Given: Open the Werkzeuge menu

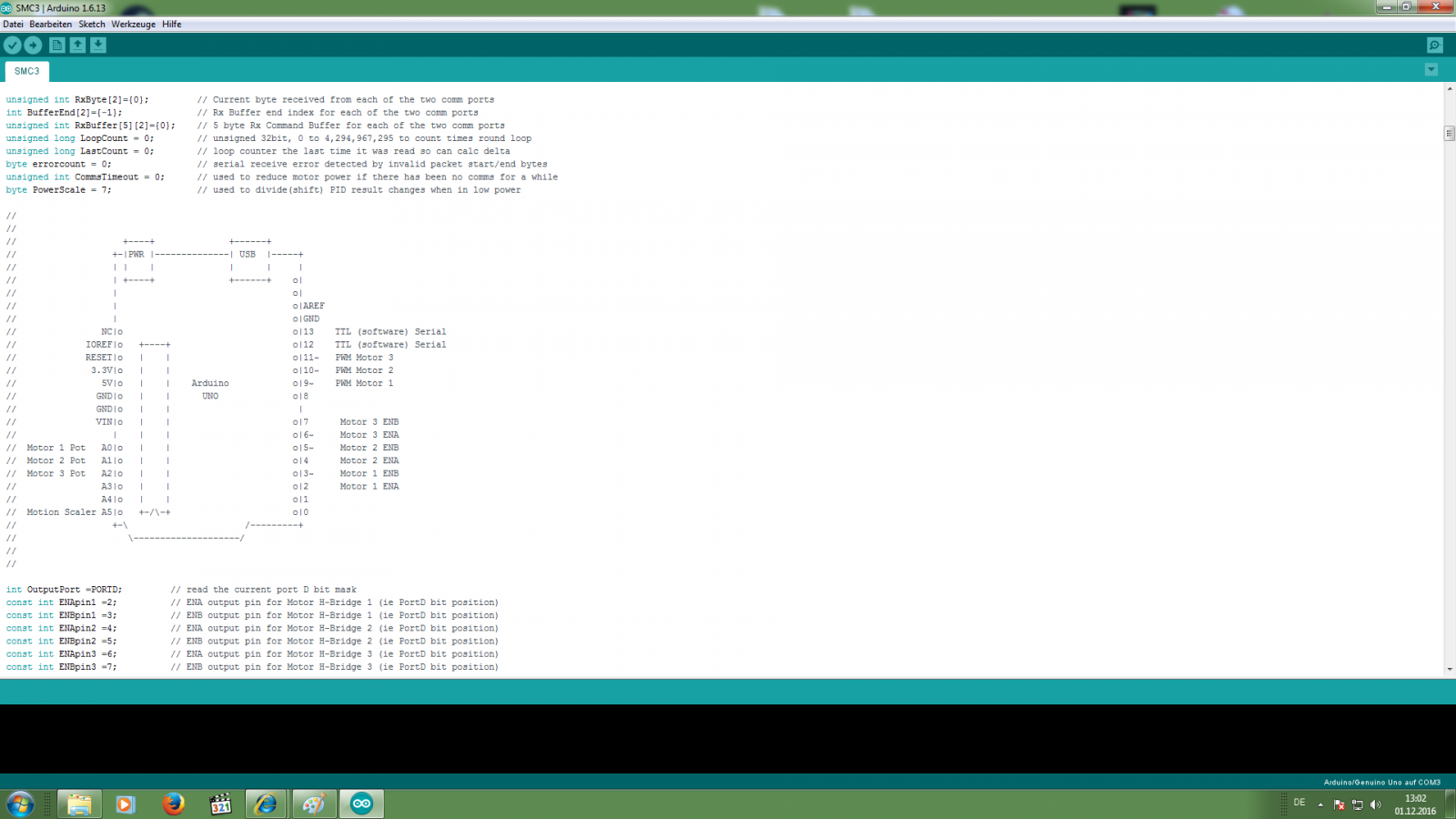Looking at the screenshot, I should (133, 25).
